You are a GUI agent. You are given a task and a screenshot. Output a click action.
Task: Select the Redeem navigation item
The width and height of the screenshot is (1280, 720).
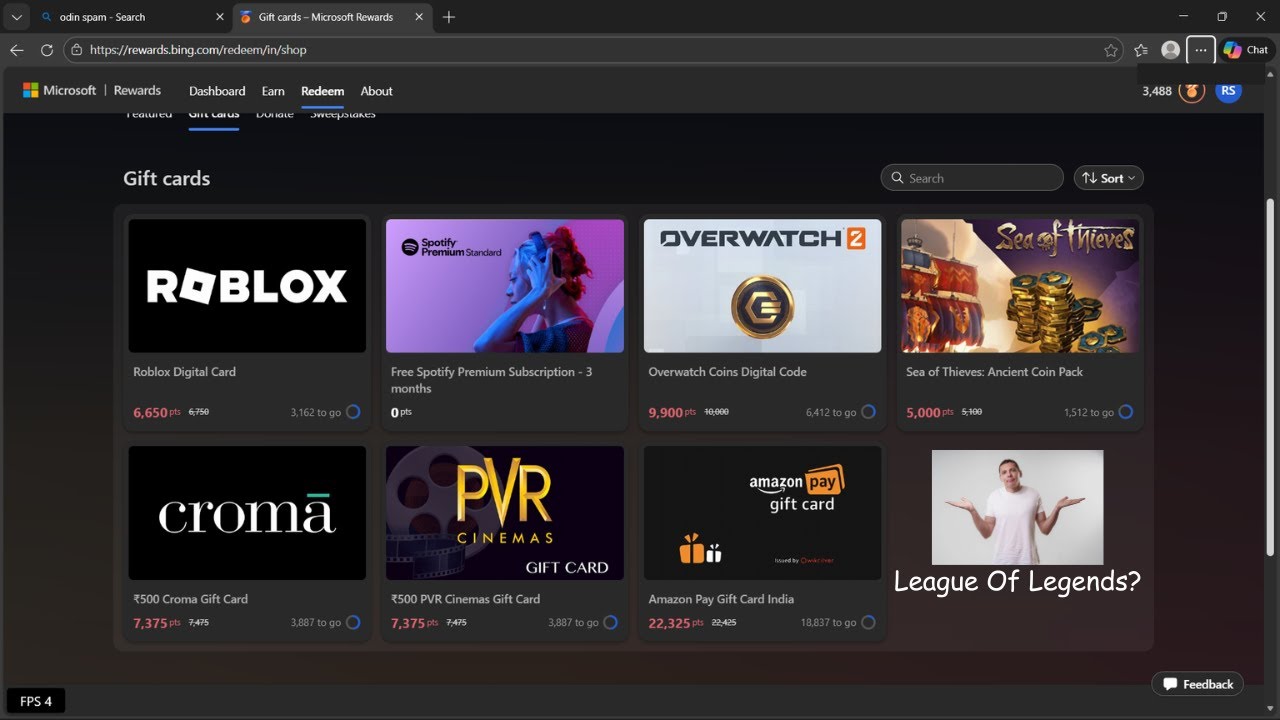tap(322, 91)
